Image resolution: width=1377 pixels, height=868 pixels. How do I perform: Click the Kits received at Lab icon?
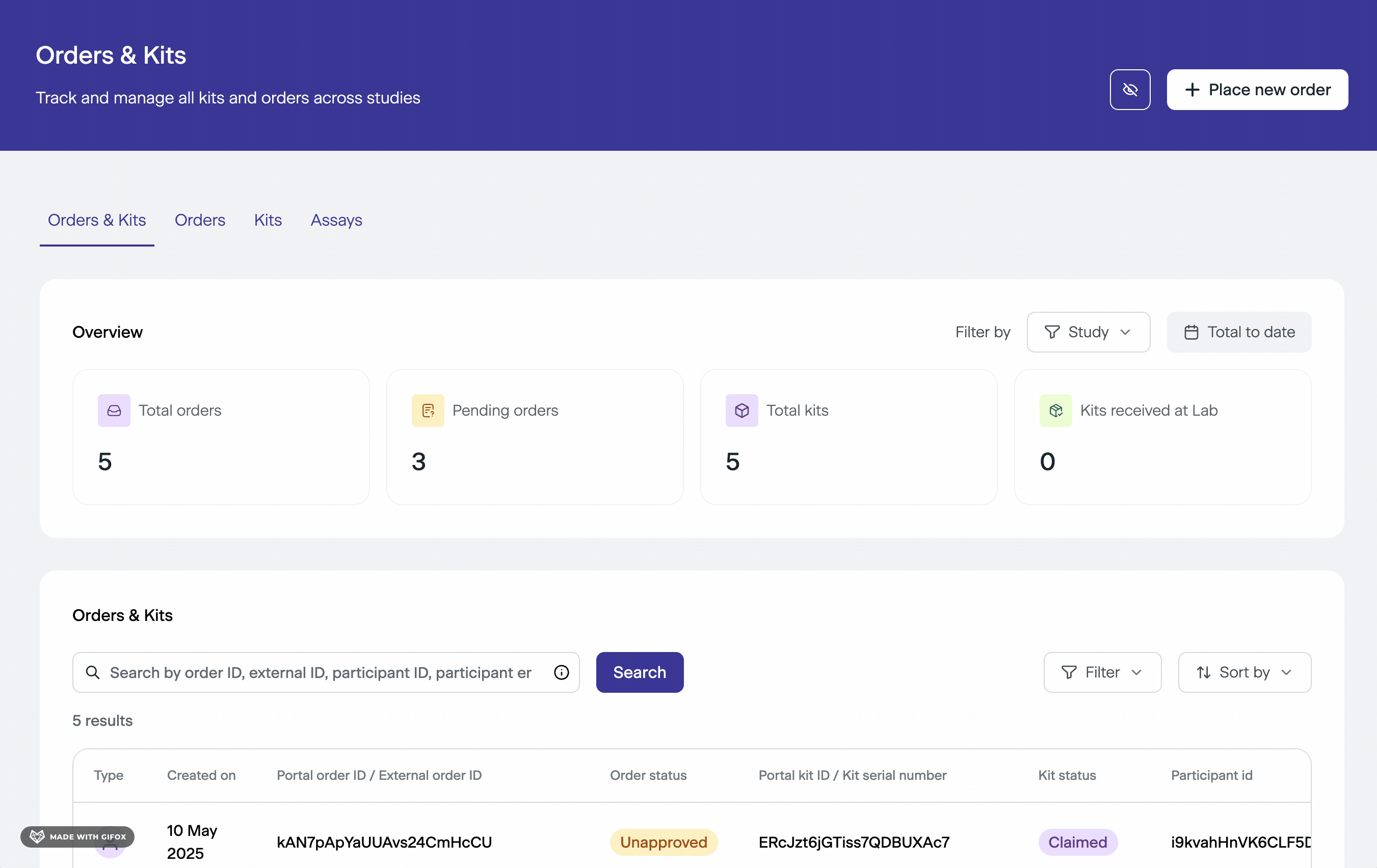tap(1055, 410)
